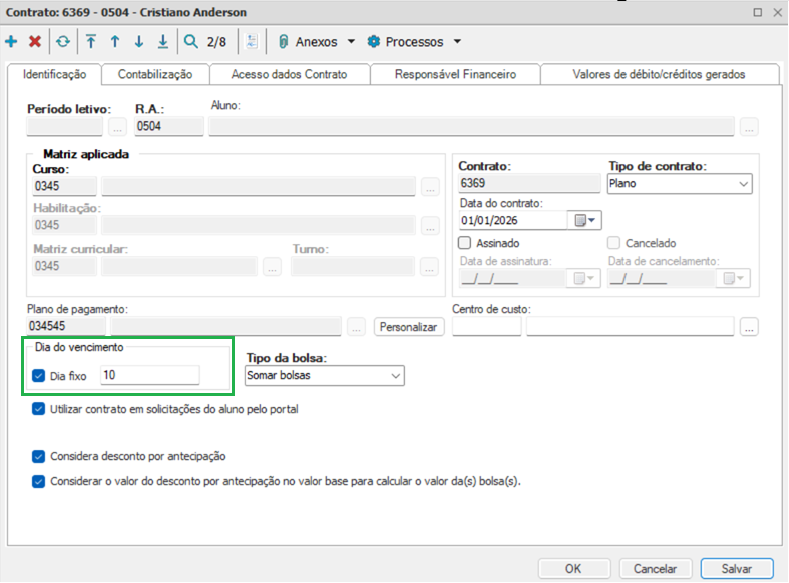Click the Data do contrato field 01/01/2026
The width and height of the screenshot is (789, 583).
pyautogui.click(x=514, y=220)
